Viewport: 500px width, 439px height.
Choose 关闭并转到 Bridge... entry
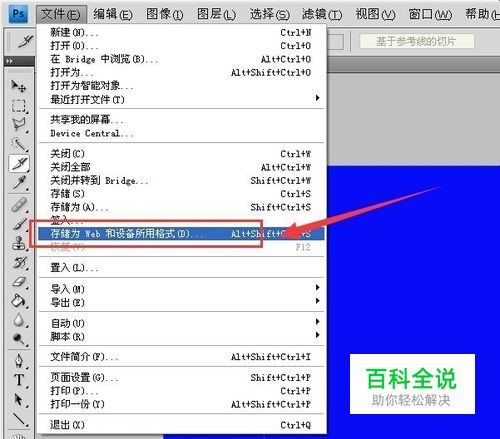coord(181,180)
